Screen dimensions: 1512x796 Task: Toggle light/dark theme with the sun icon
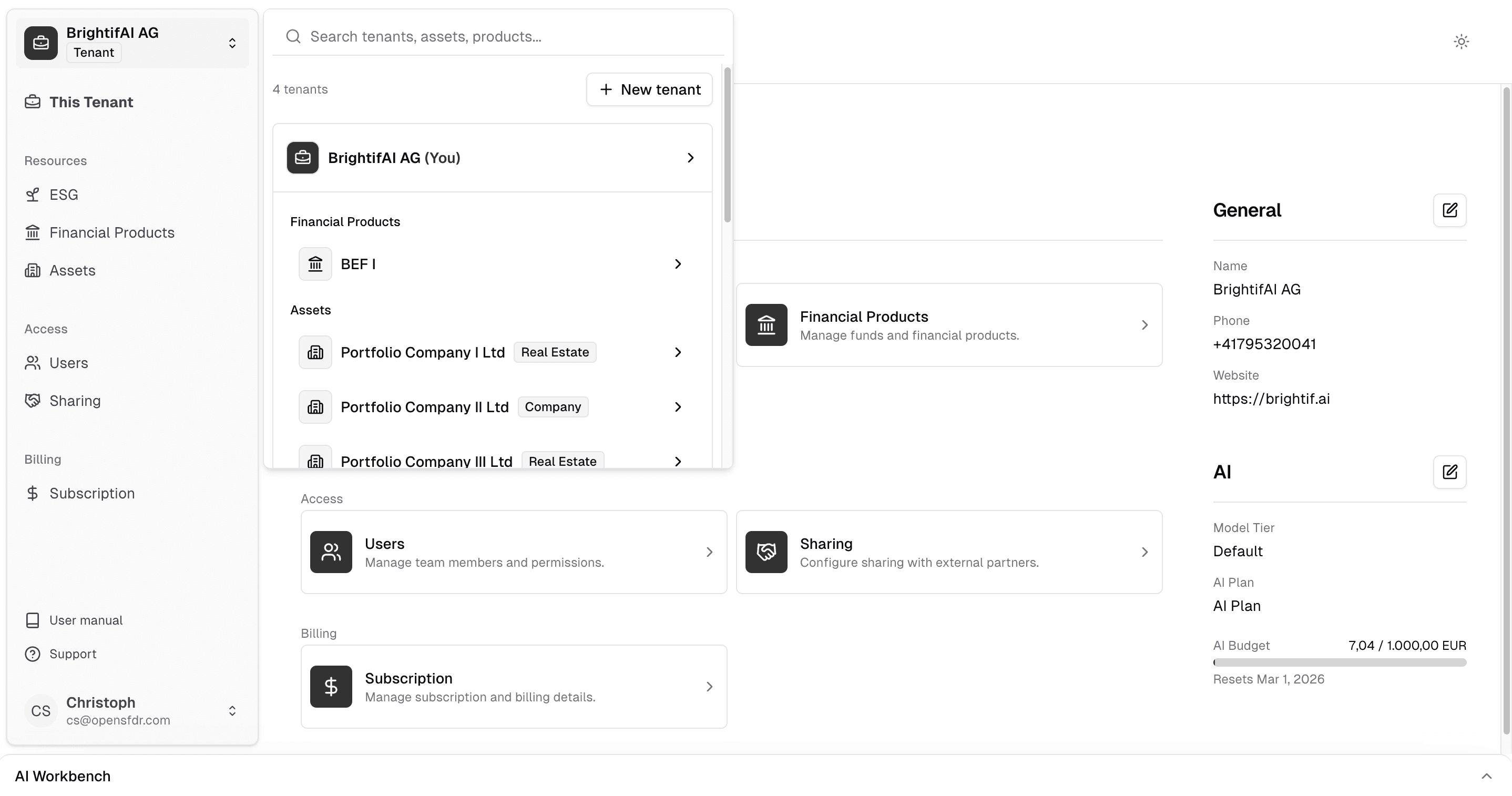tap(1461, 41)
